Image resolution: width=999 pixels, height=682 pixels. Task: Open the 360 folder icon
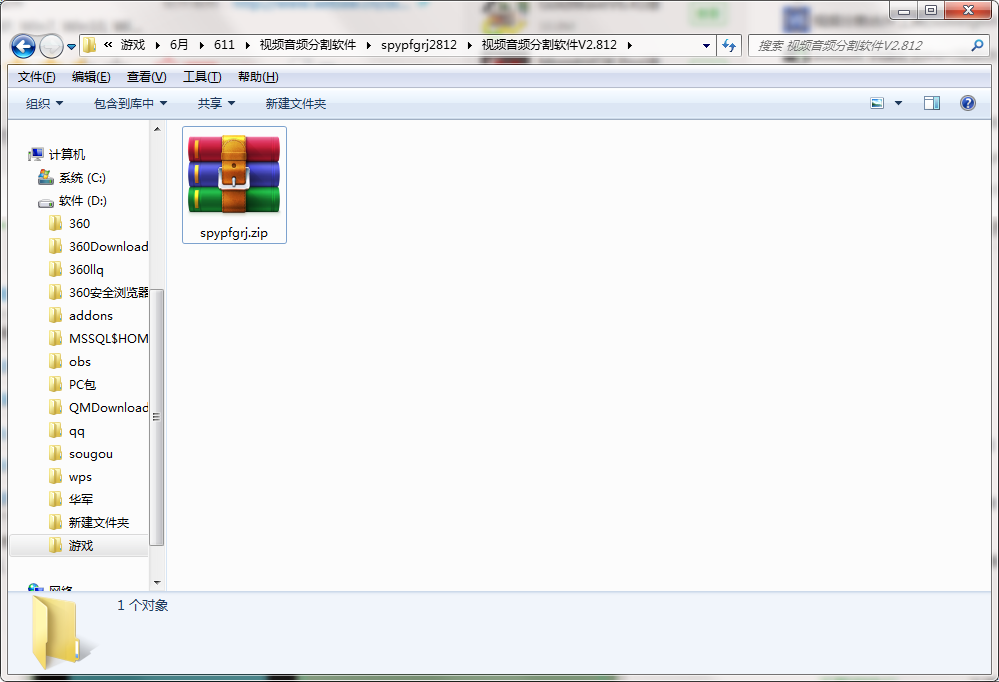(x=55, y=224)
